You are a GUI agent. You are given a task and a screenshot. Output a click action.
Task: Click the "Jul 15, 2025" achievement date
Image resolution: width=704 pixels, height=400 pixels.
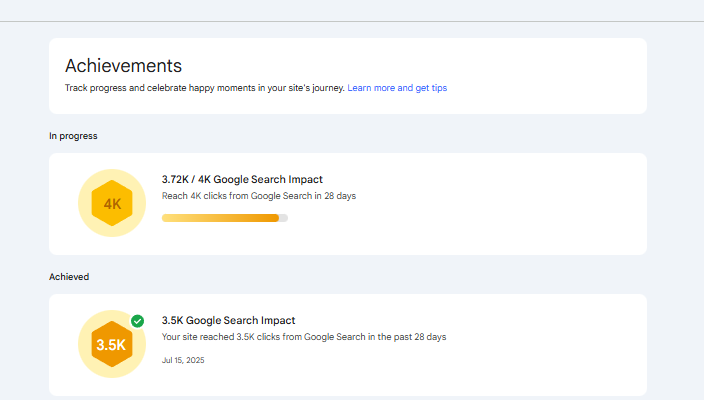tap(181, 360)
